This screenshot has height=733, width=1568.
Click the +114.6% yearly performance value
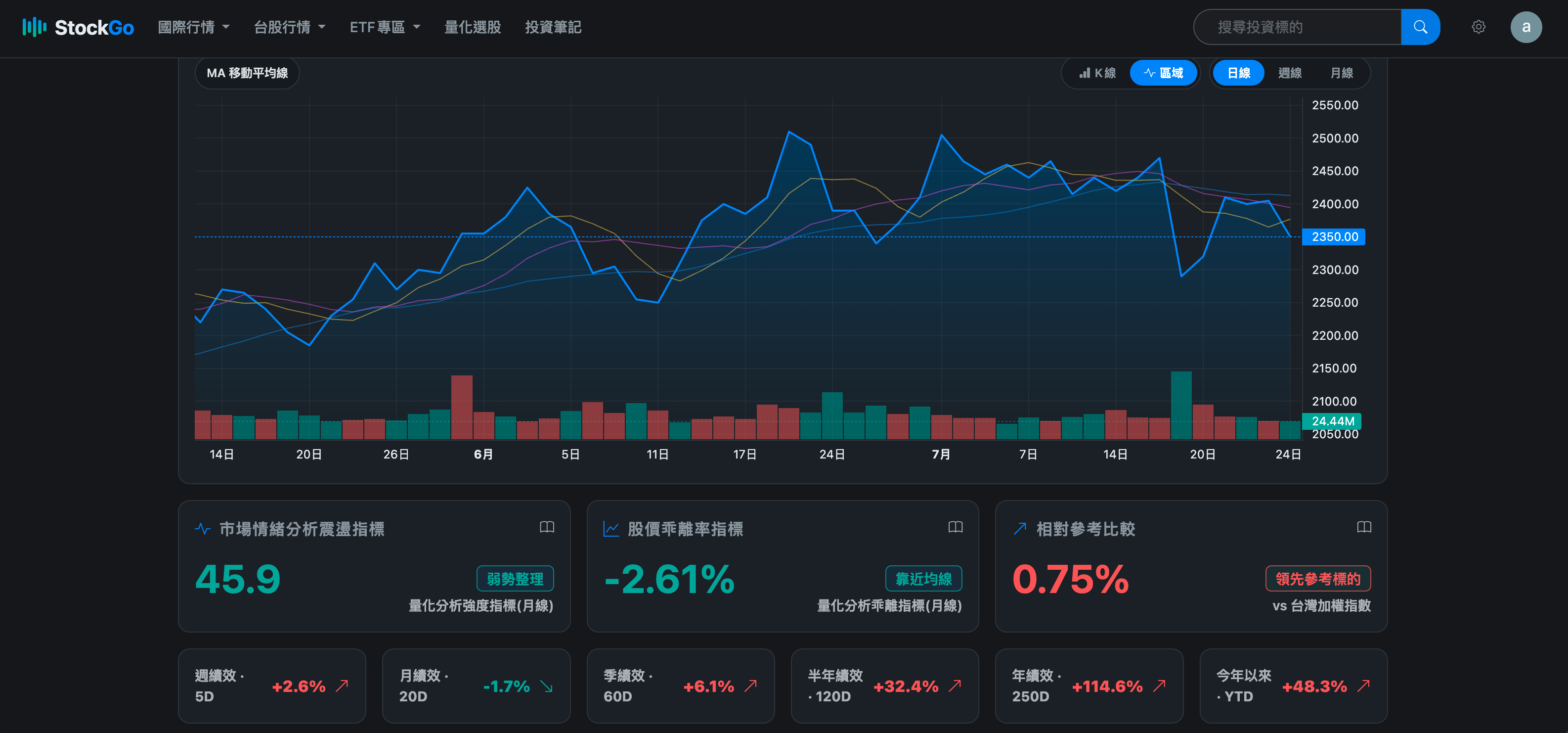[x=1107, y=686]
